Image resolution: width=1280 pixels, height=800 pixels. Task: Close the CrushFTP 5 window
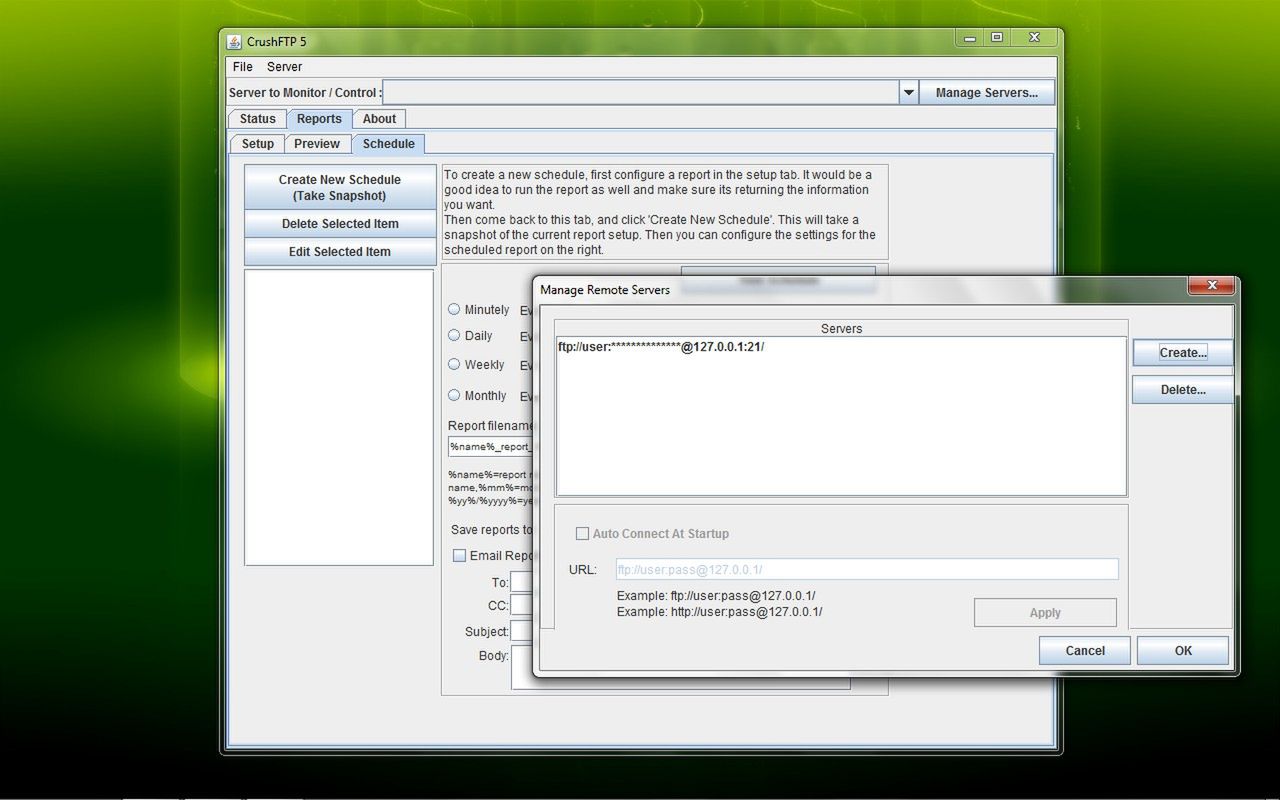1034,38
